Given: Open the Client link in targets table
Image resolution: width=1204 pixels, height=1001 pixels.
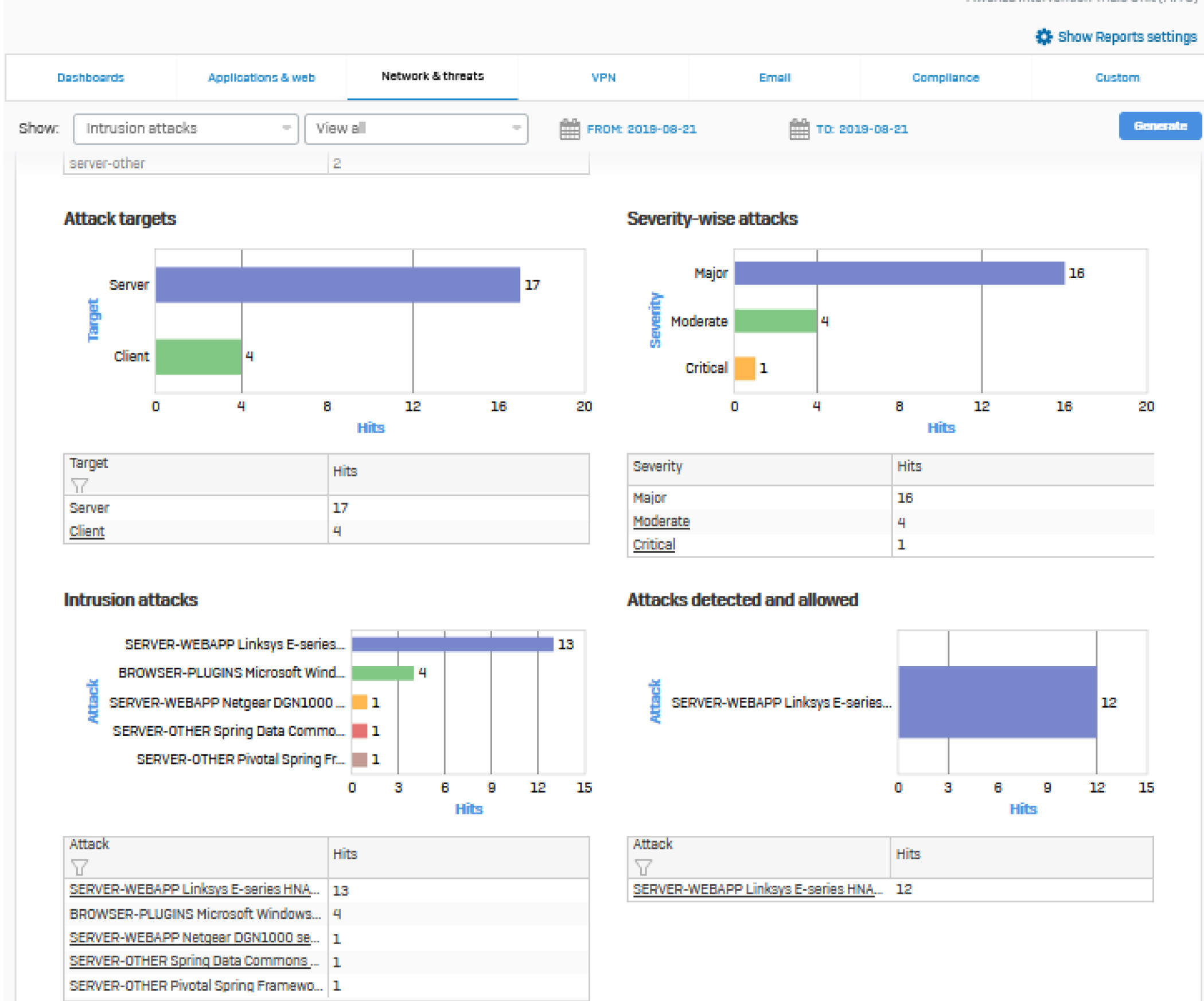Looking at the screenshot, I should point(87,531).
